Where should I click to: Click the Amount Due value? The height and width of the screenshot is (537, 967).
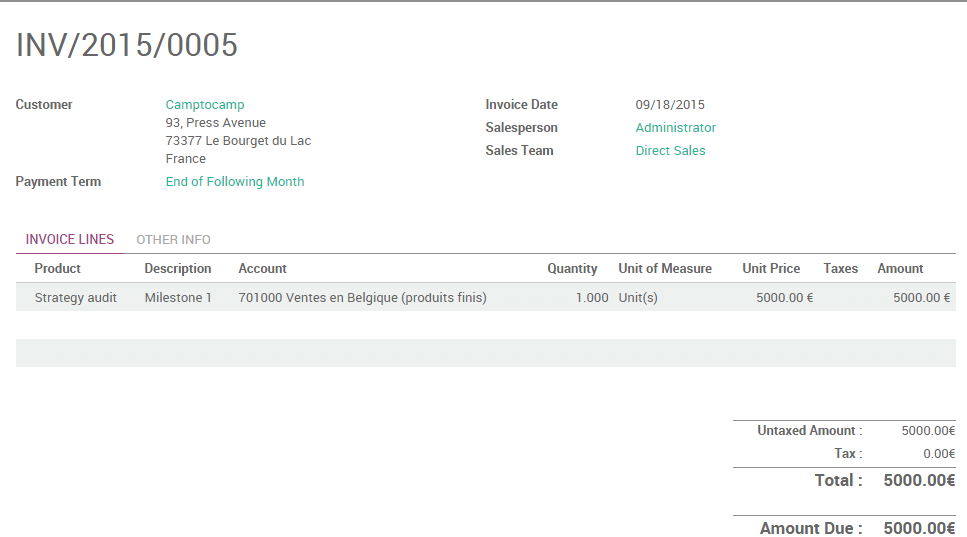[919, 528]
